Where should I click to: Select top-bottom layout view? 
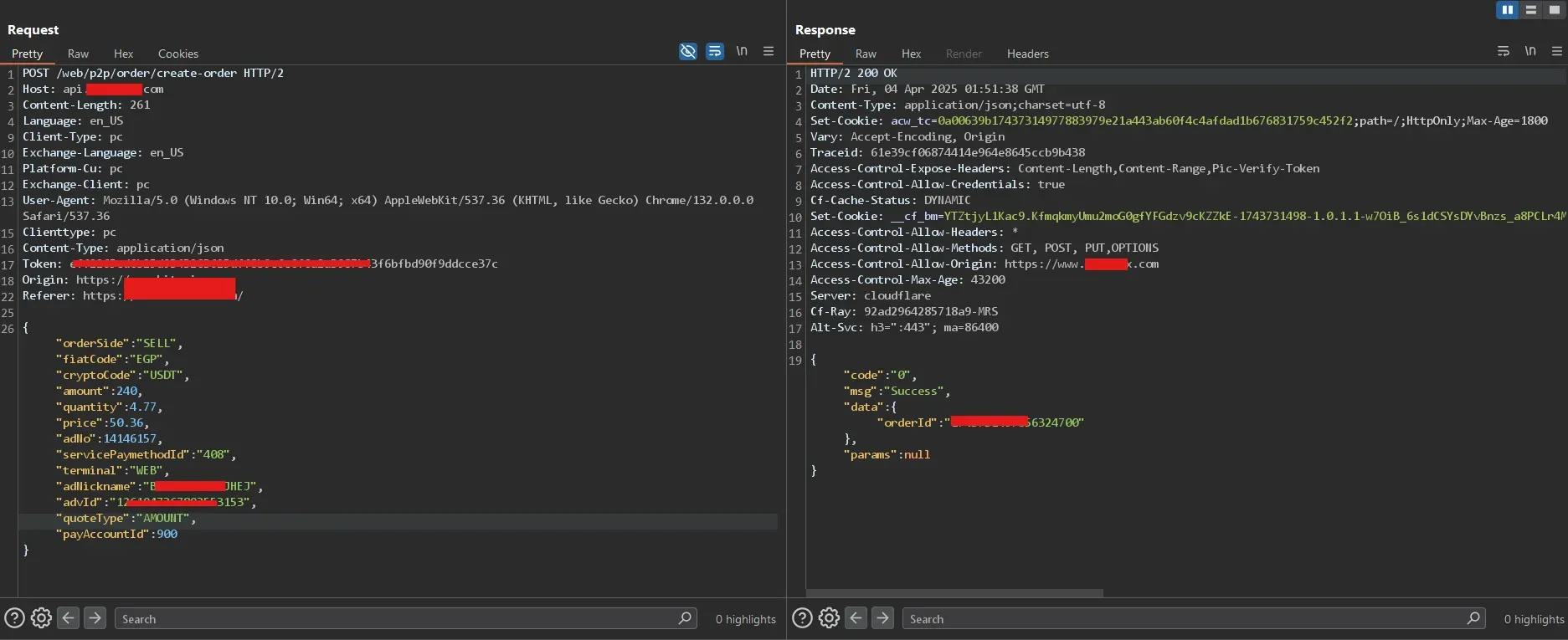point(1531,10)
